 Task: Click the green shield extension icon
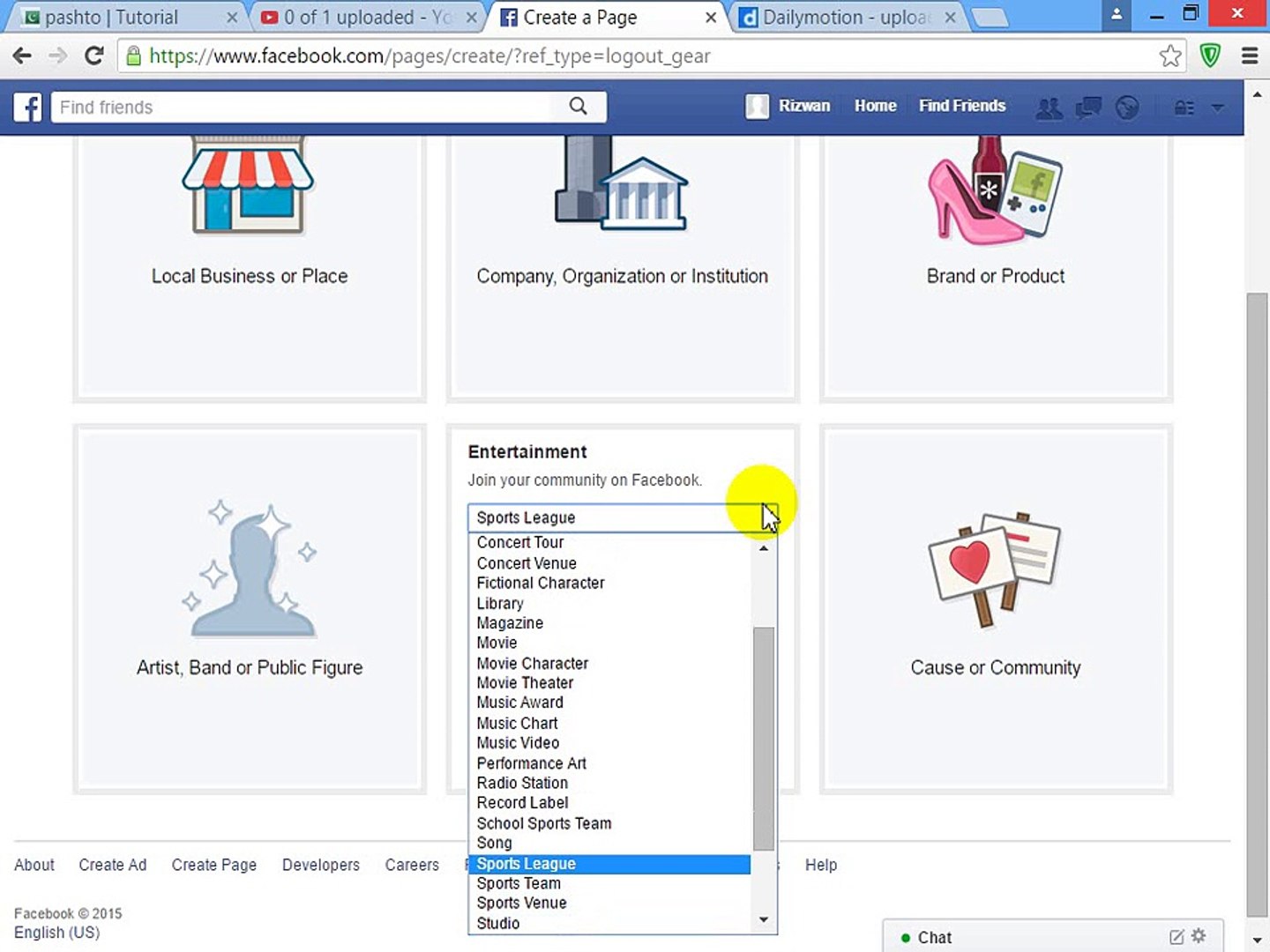[1210, 56]
